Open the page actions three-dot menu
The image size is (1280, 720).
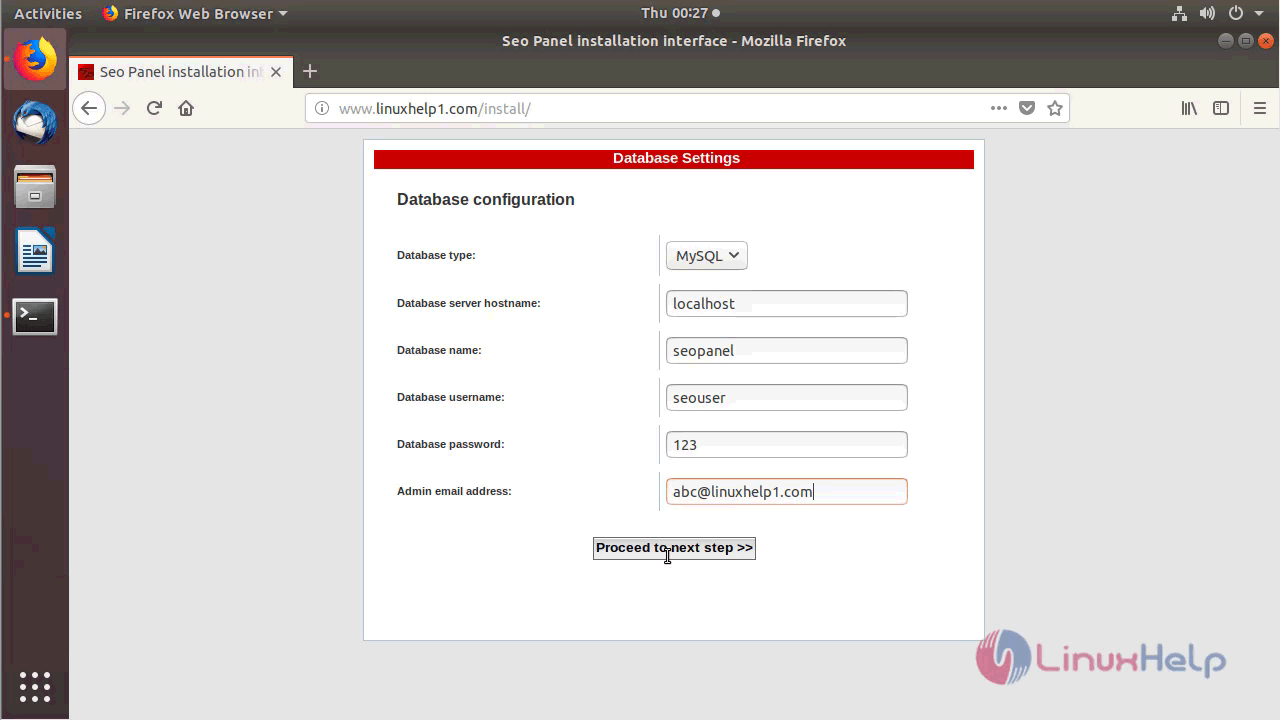pos(999,108)
